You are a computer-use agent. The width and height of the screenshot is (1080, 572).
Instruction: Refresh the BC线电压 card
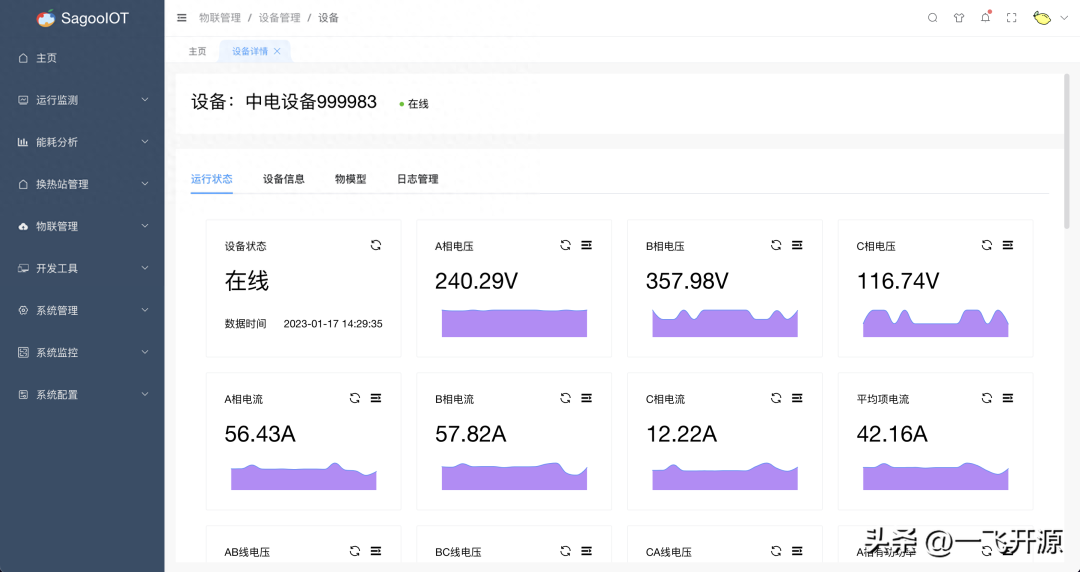[565, 551]
